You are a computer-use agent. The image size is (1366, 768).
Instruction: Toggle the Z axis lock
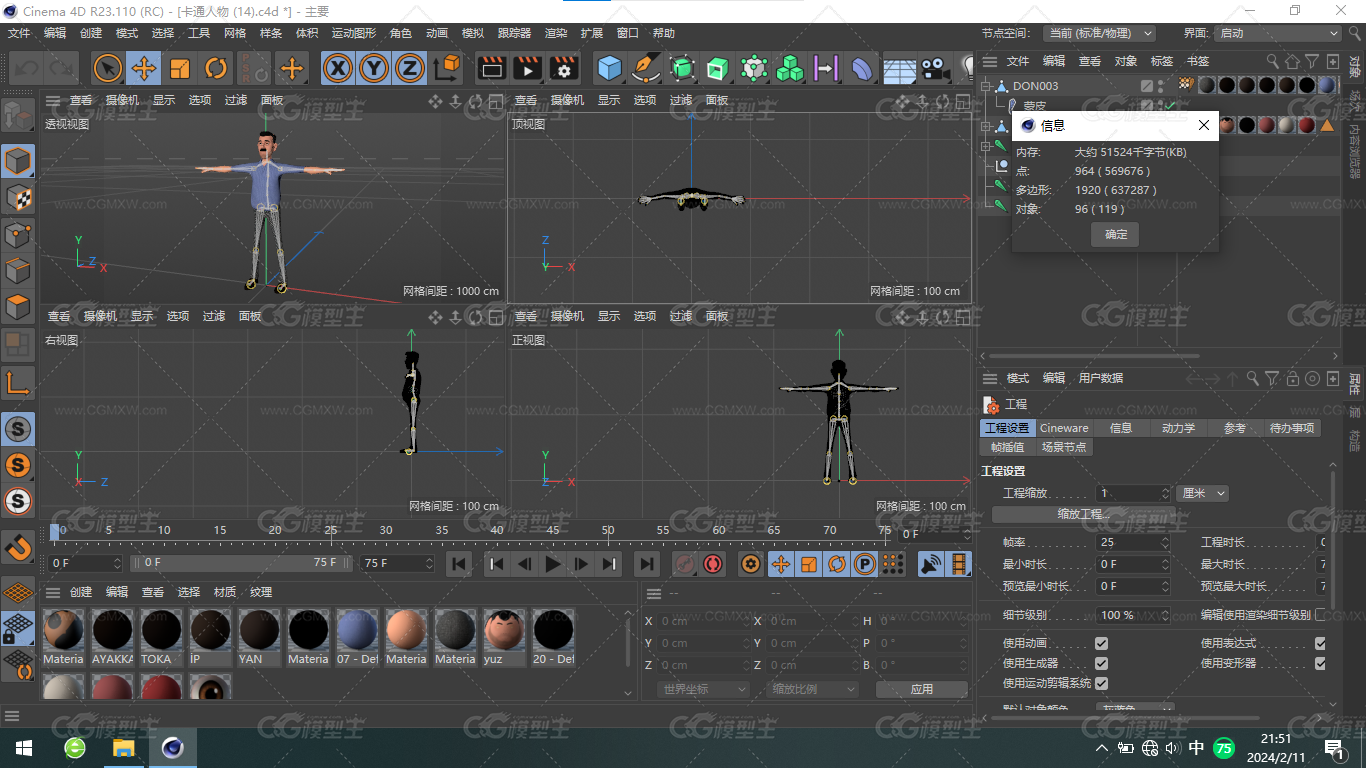(409, 68)
